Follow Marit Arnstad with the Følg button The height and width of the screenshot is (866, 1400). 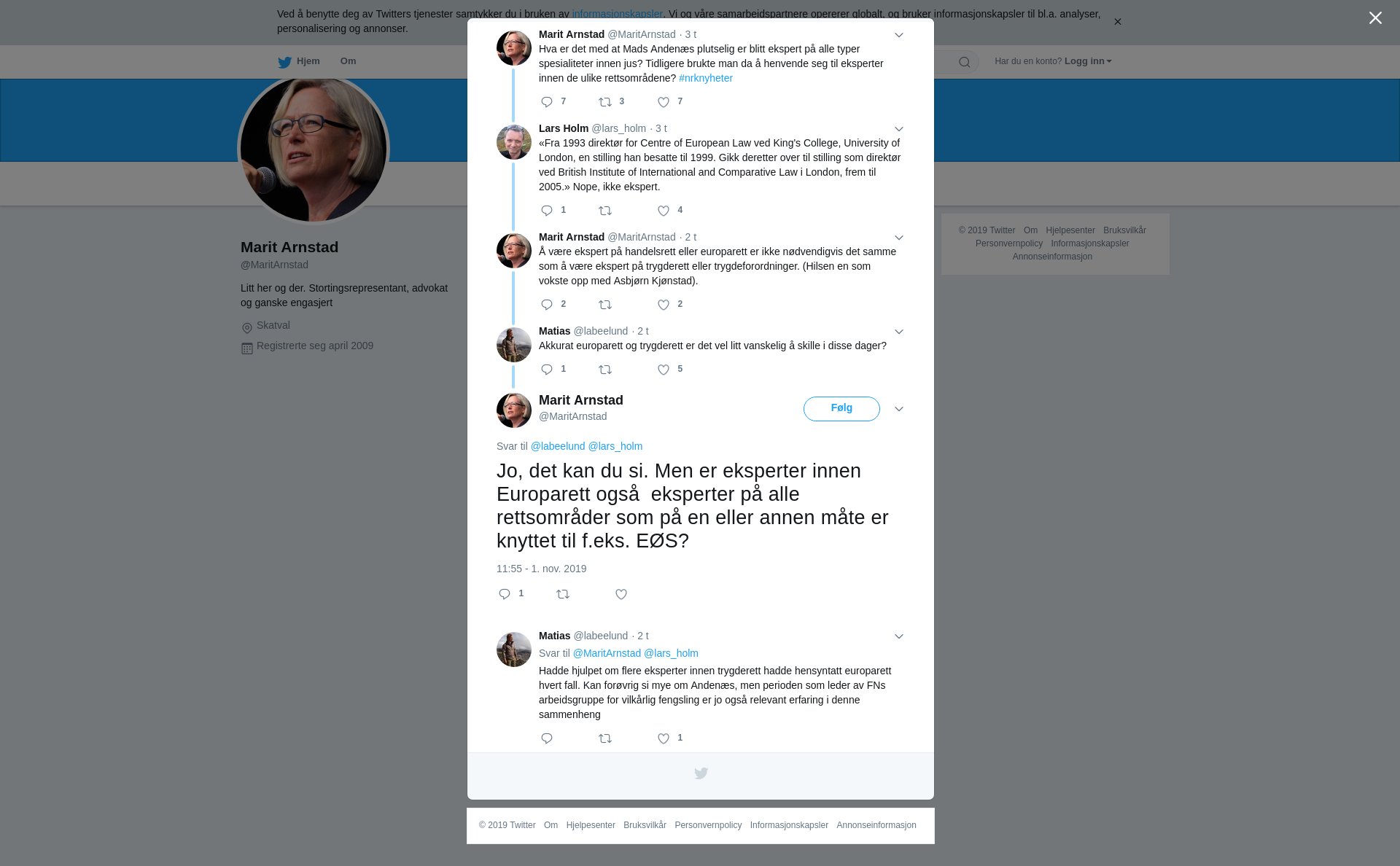pos(841,409)
